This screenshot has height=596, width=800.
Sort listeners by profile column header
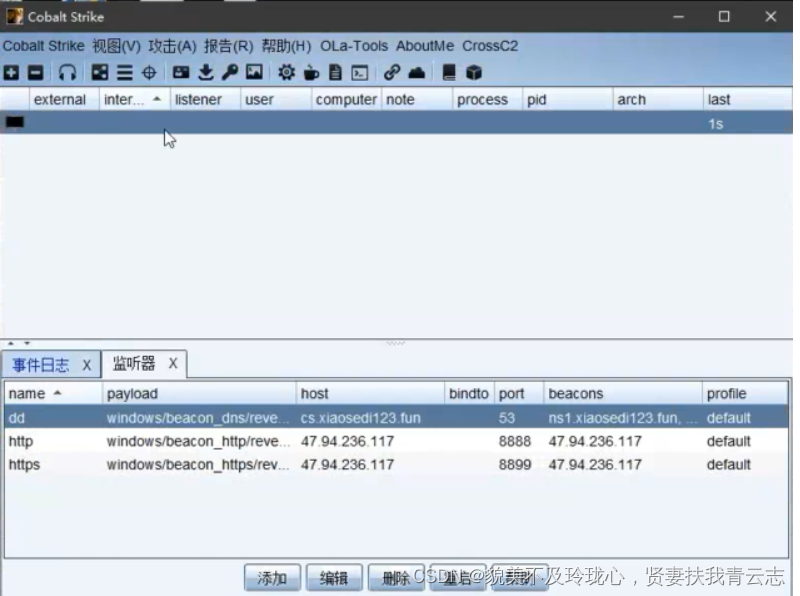(x=745, y=393)
